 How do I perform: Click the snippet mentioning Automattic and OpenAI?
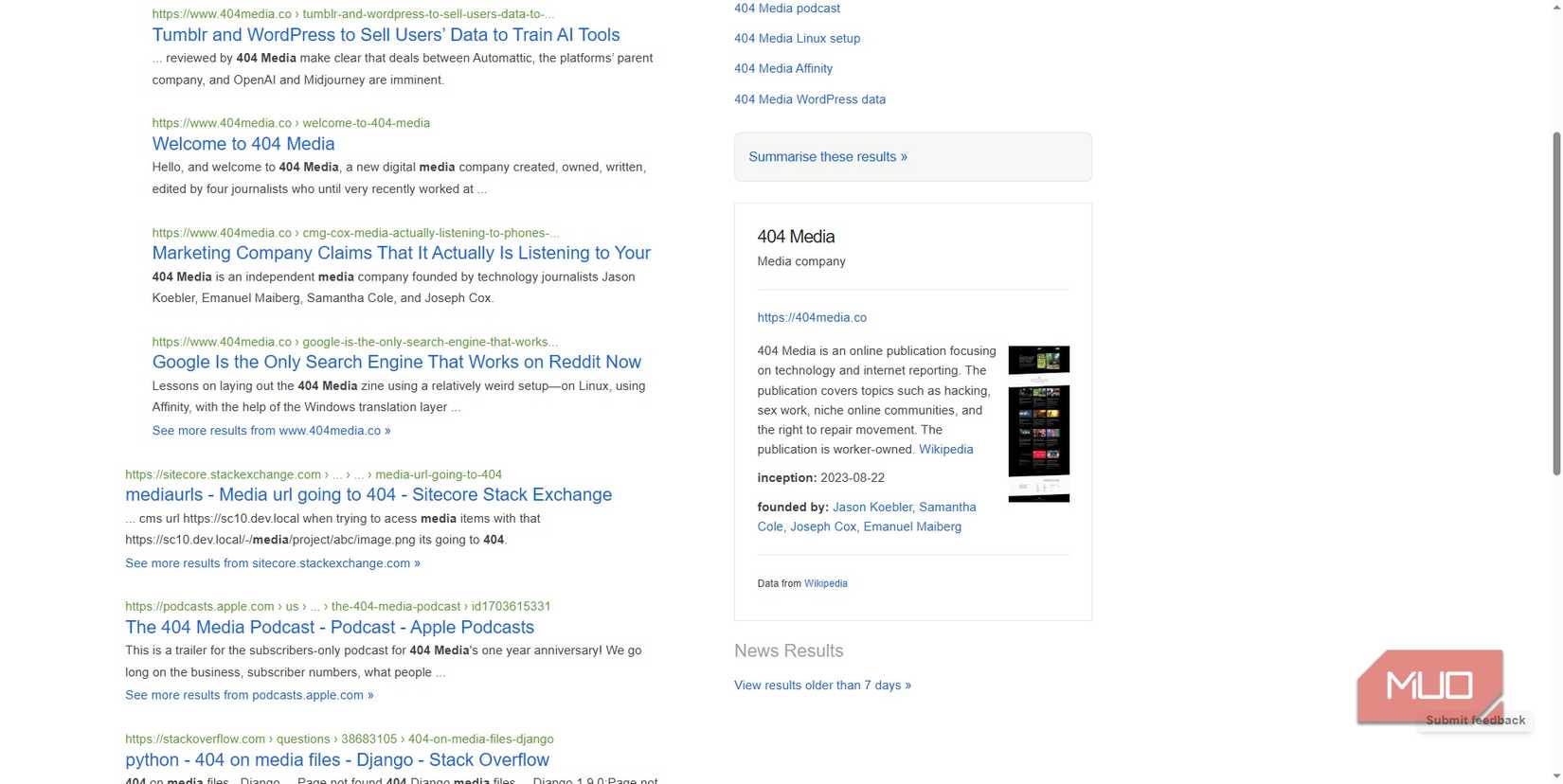click(403, 69)
